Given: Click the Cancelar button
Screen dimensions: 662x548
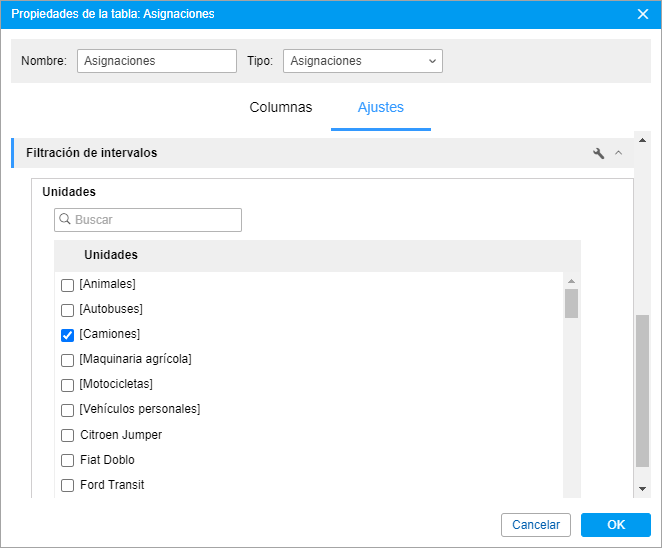Looking at the screenshot, I should [x=536, y=525].
